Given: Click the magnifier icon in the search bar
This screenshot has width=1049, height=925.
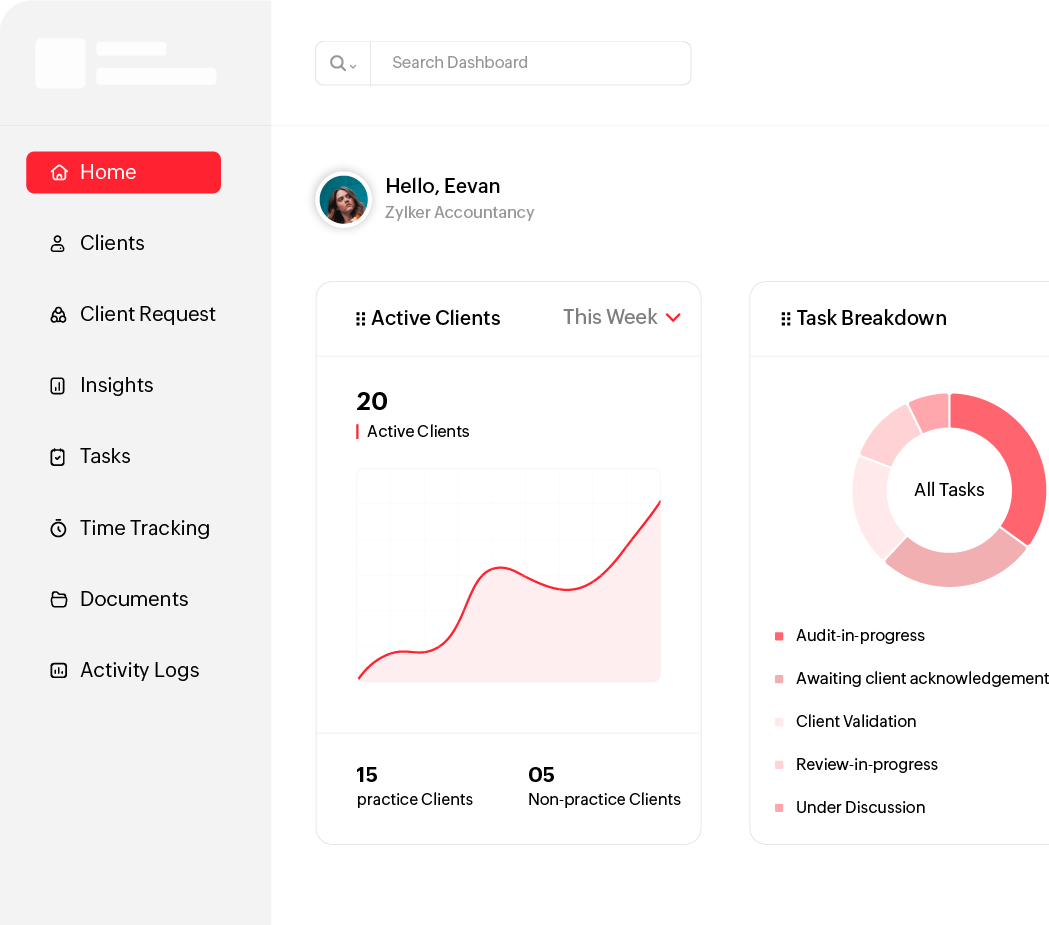Looking at the screenshot, I should [x=336, y=62].
